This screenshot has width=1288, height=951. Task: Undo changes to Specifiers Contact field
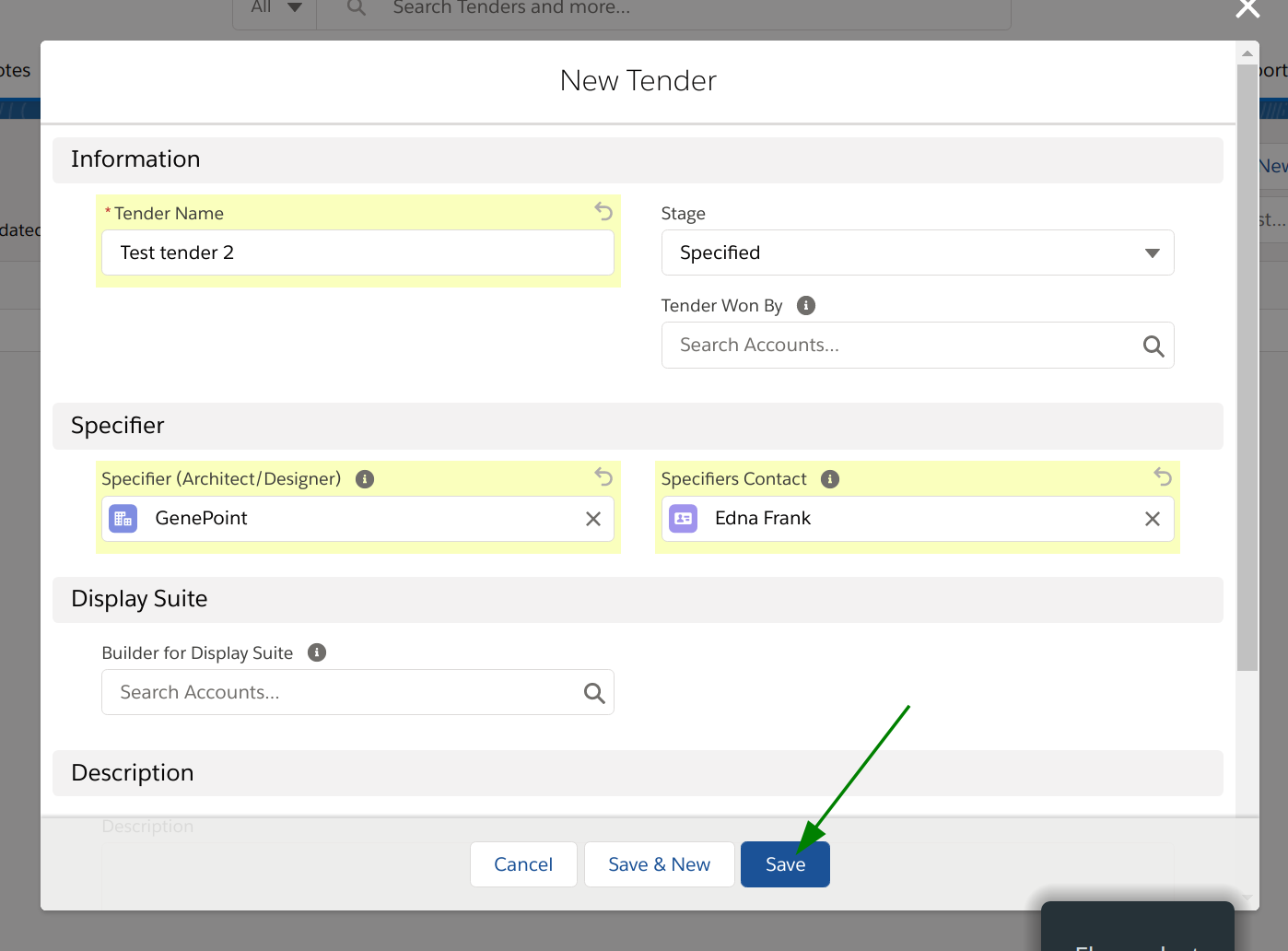pyautogui.click(x=1163, y=476)
